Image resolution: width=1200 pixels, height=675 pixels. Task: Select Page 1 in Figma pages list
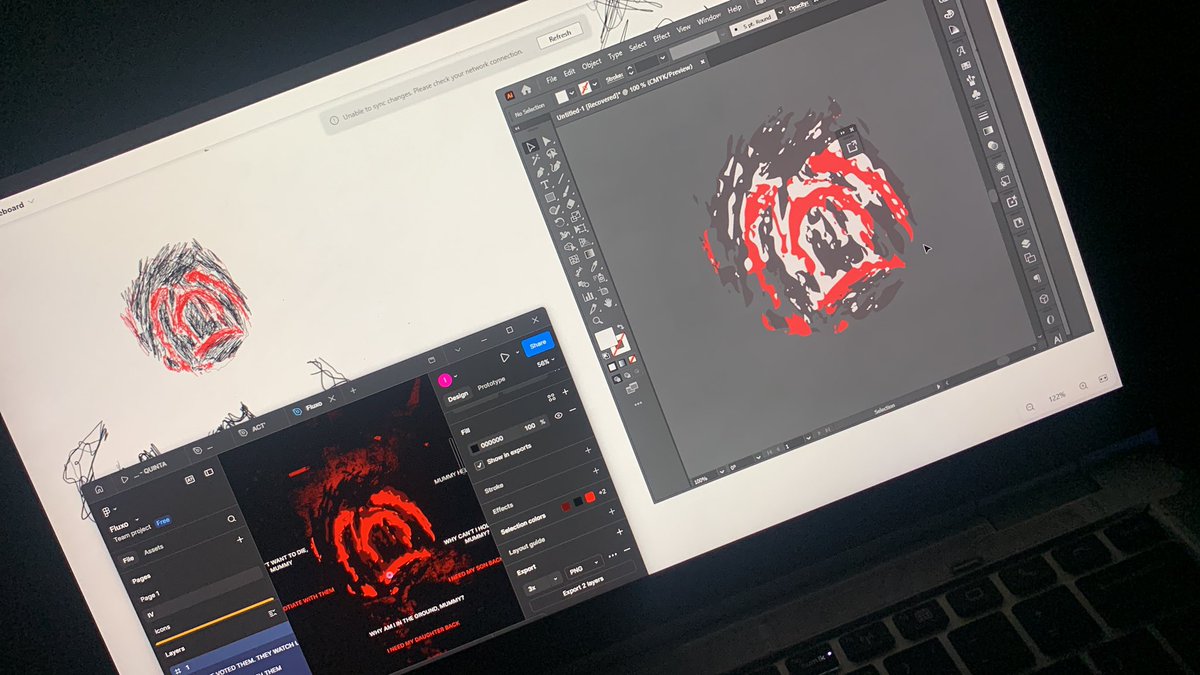pyautogui.click(x=151, y=595)
